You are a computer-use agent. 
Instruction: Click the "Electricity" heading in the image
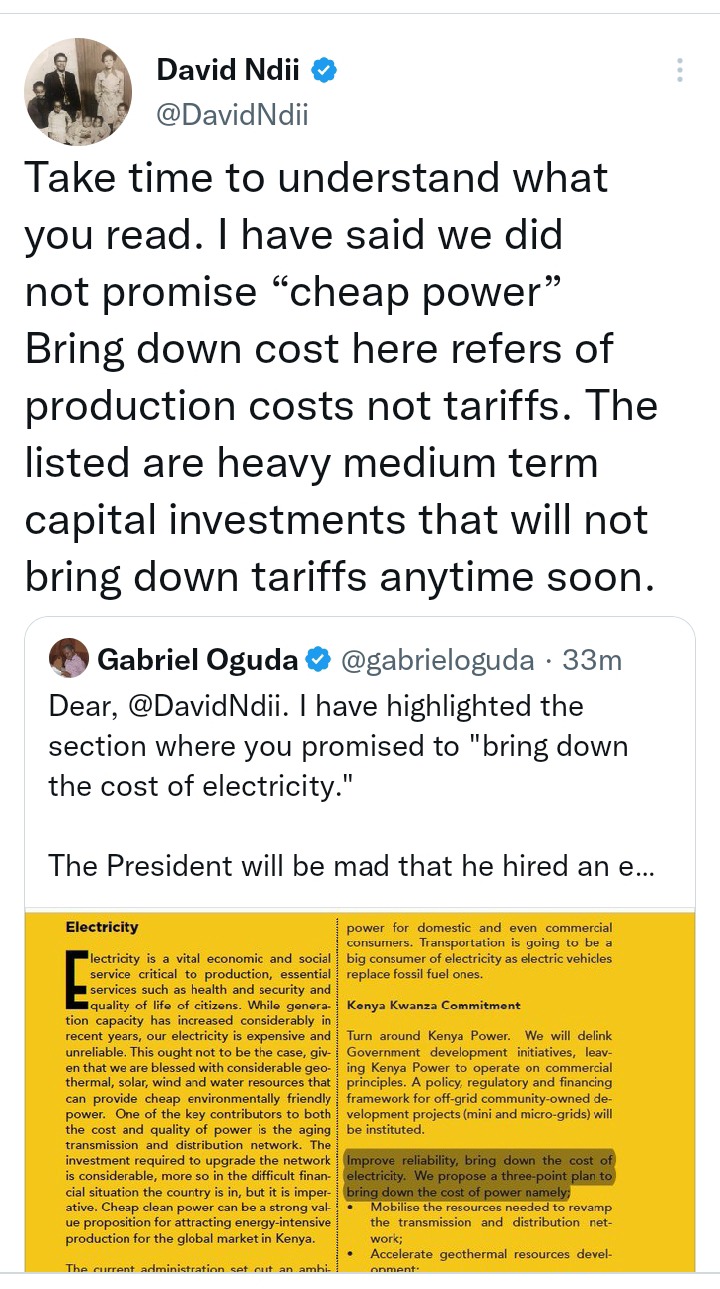click(x=102, y=927)
